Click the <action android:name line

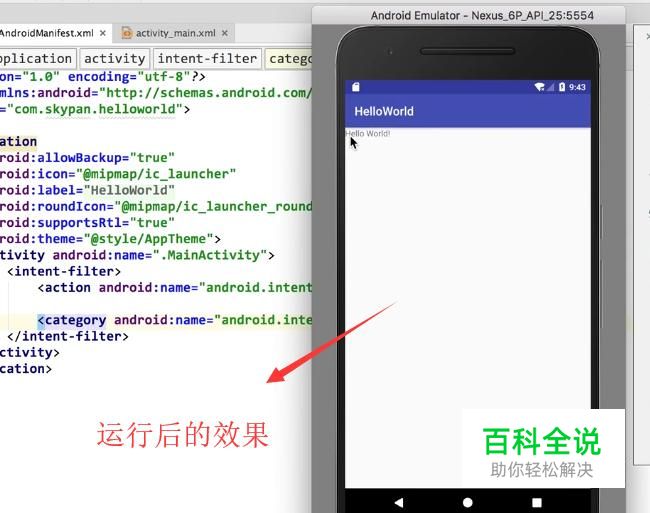pyautogui.click(x=175, y=288)
